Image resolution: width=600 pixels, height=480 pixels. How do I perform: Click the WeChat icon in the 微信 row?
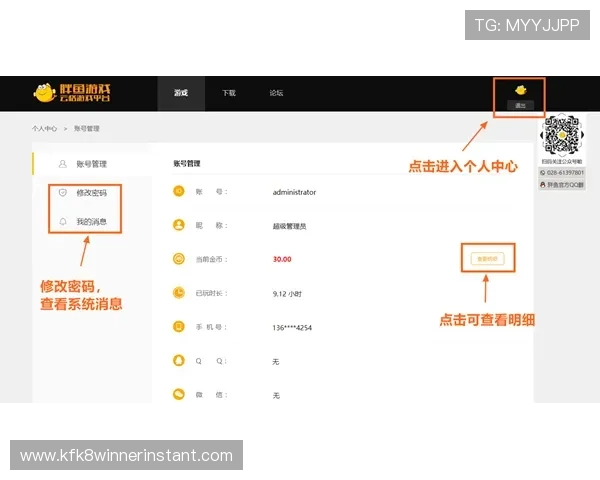click(179, 394)
